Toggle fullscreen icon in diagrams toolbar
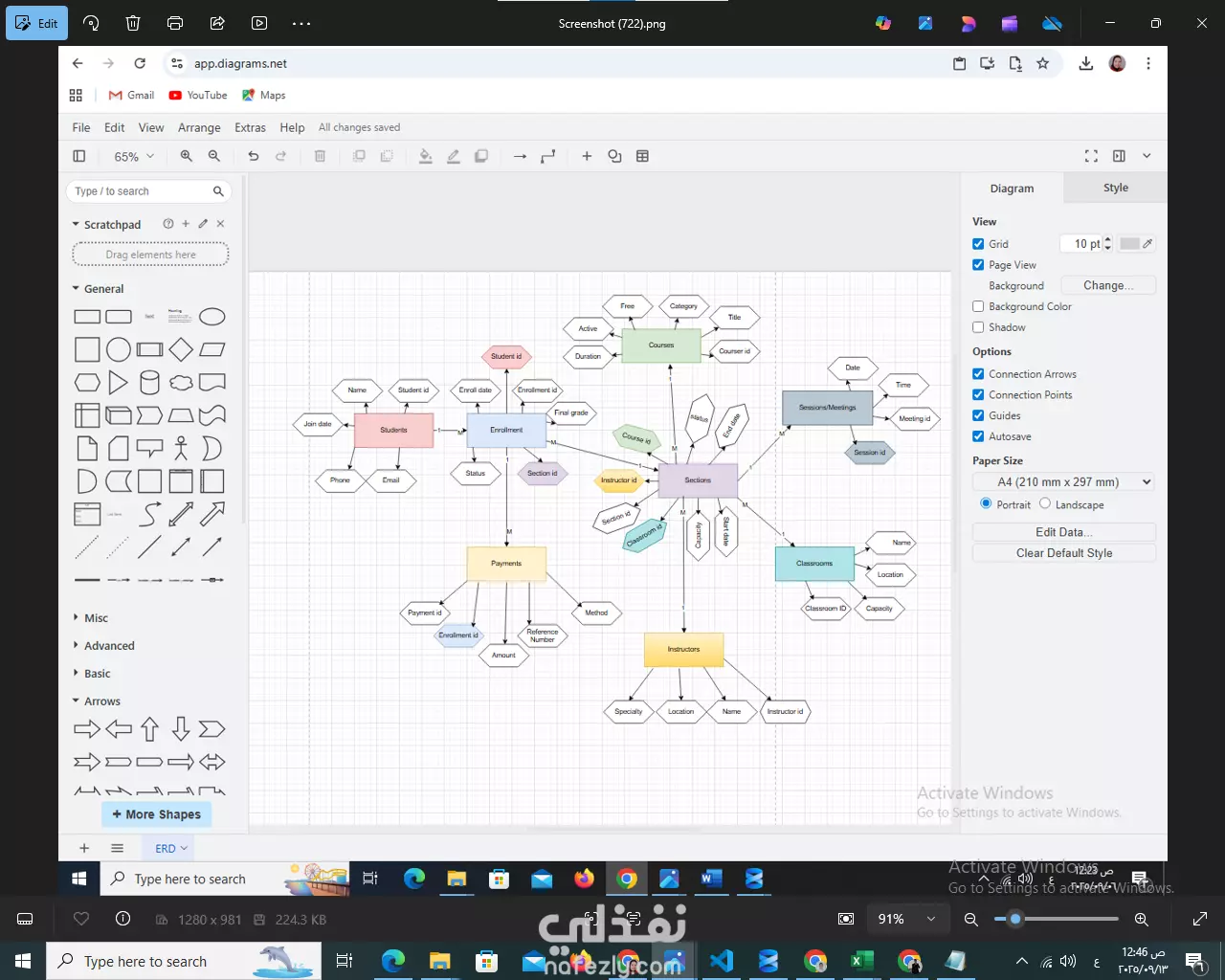This screenshot has width=1225, height=980. click(1091, 156)
